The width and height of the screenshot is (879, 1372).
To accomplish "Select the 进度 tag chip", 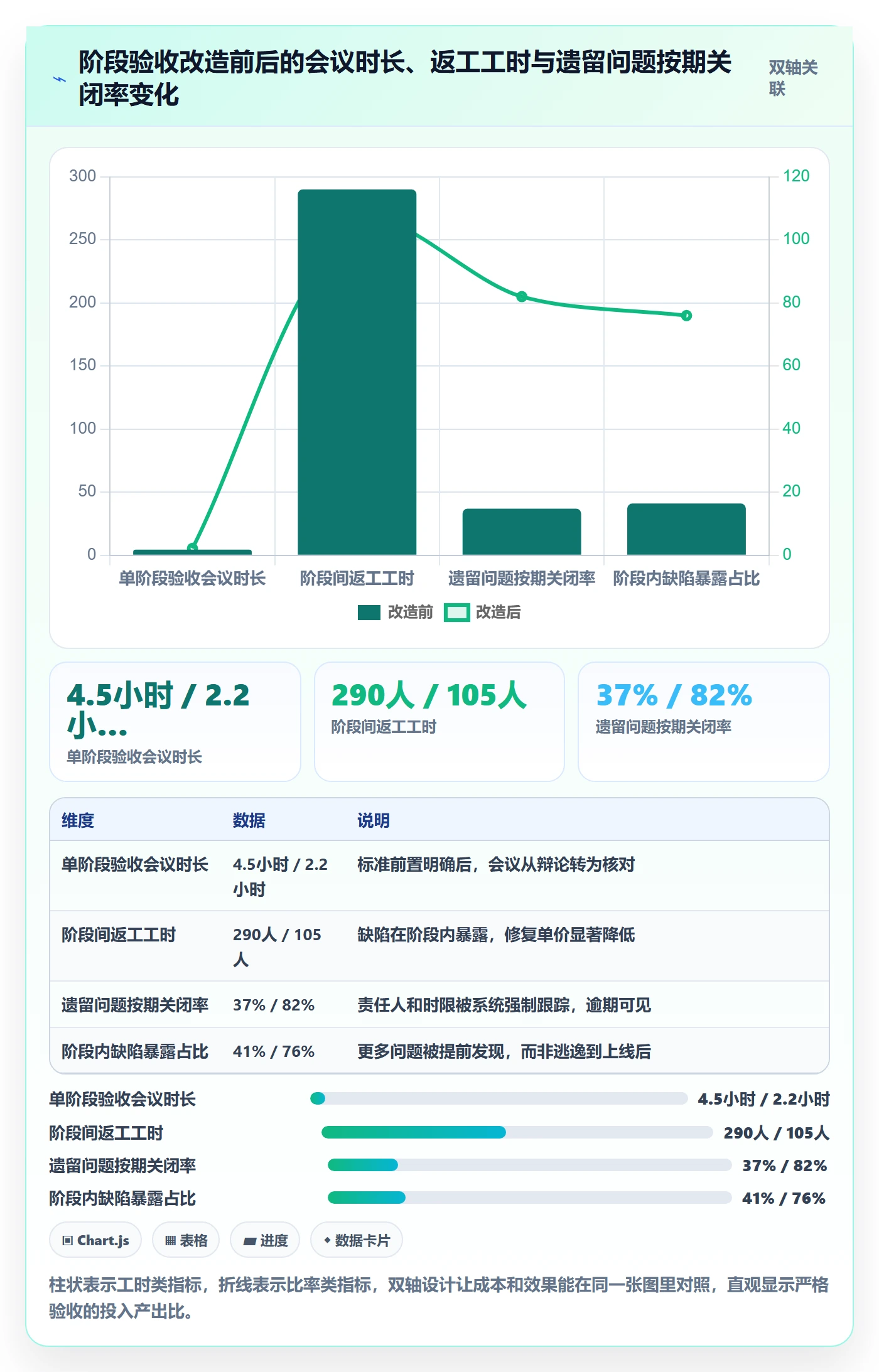I will point(265,1240).
